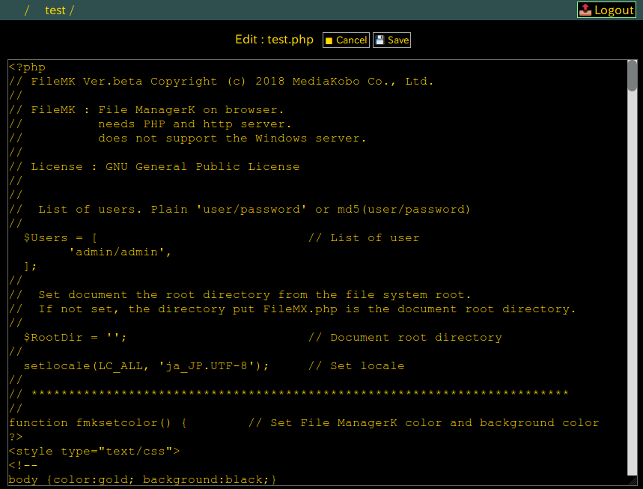Click the '];' array closing line

(30, 267)
